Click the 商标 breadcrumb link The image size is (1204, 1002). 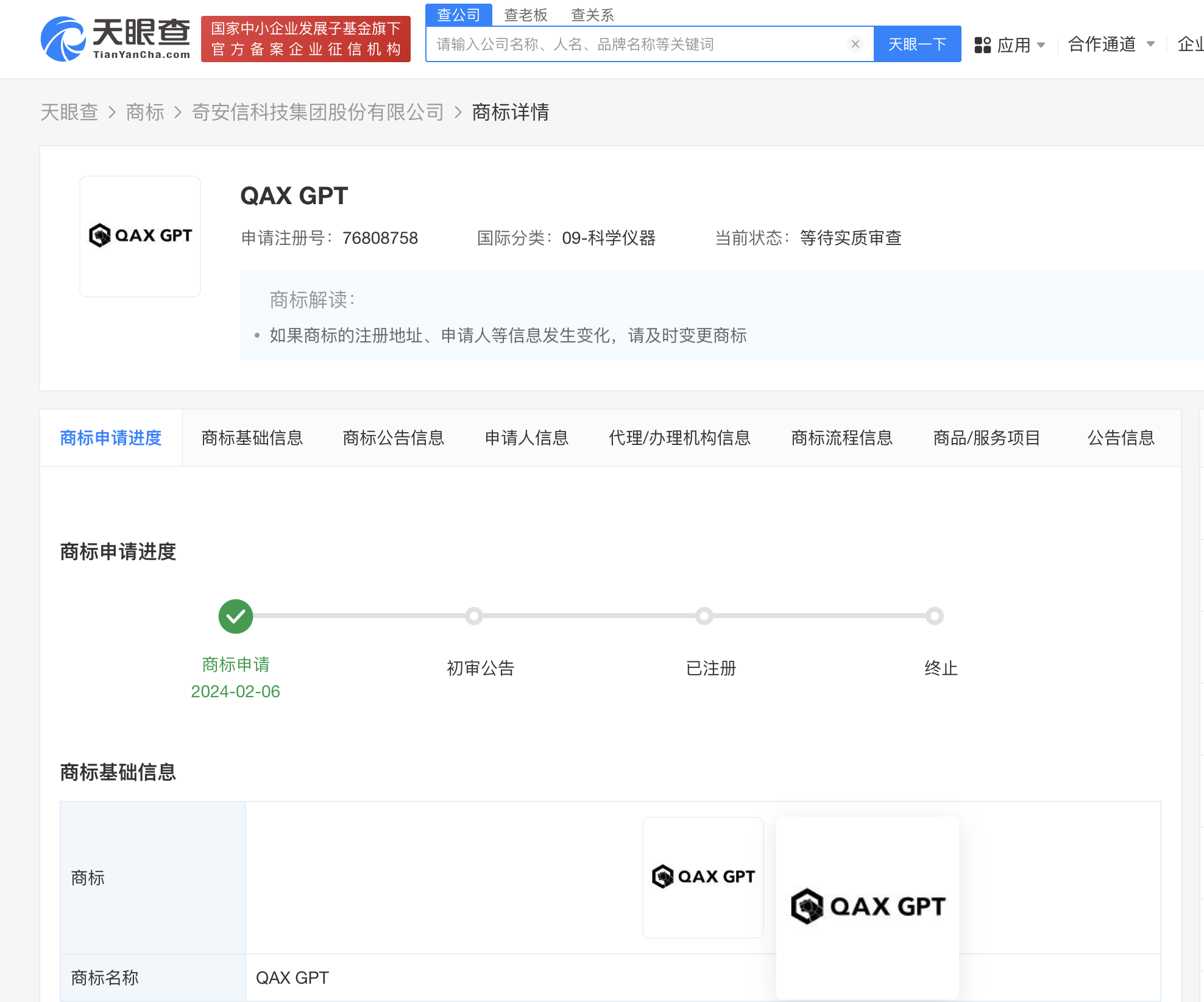(145, 112)
